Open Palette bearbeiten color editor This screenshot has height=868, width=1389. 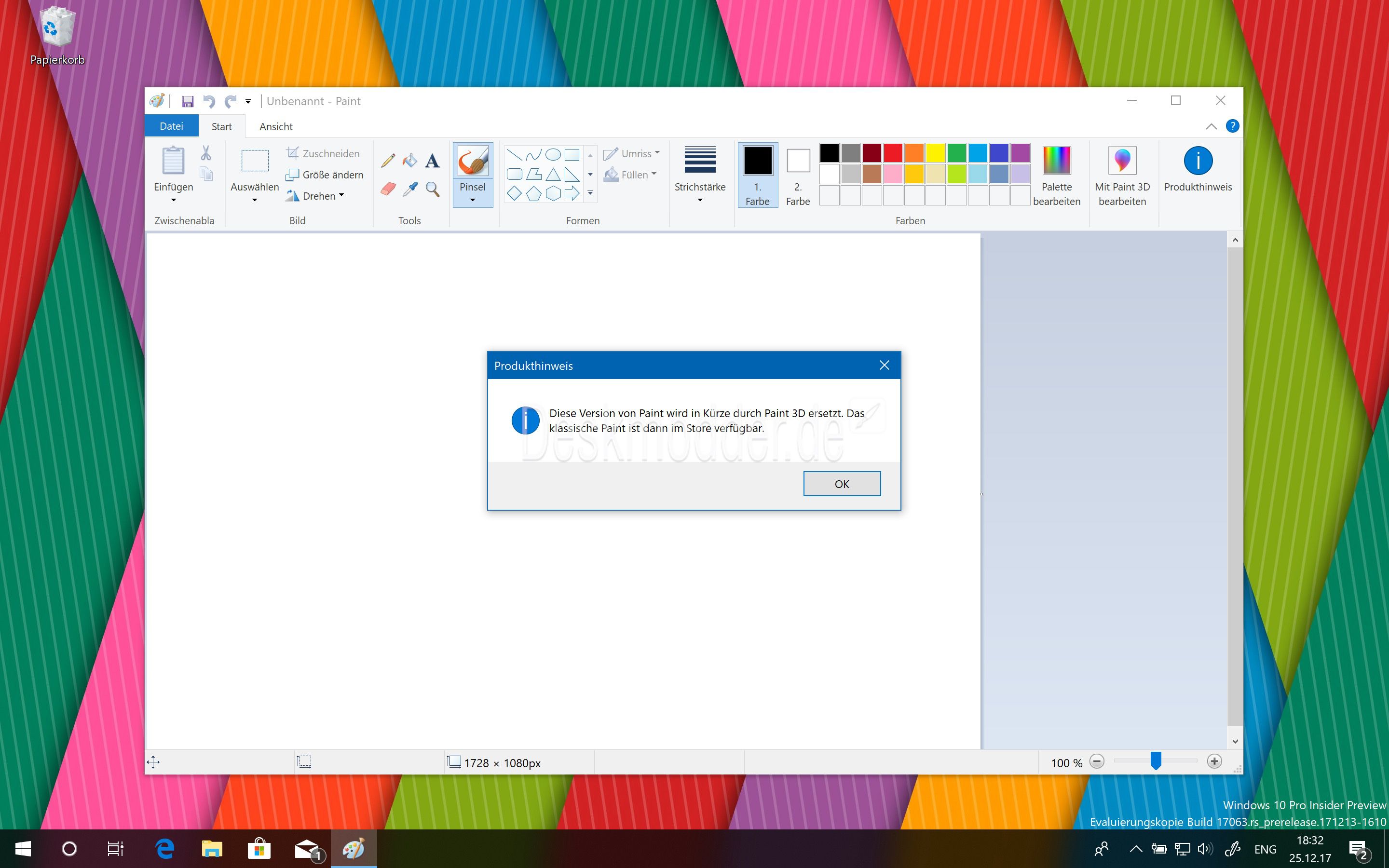pyautogui.click(x=1057, y=176)
